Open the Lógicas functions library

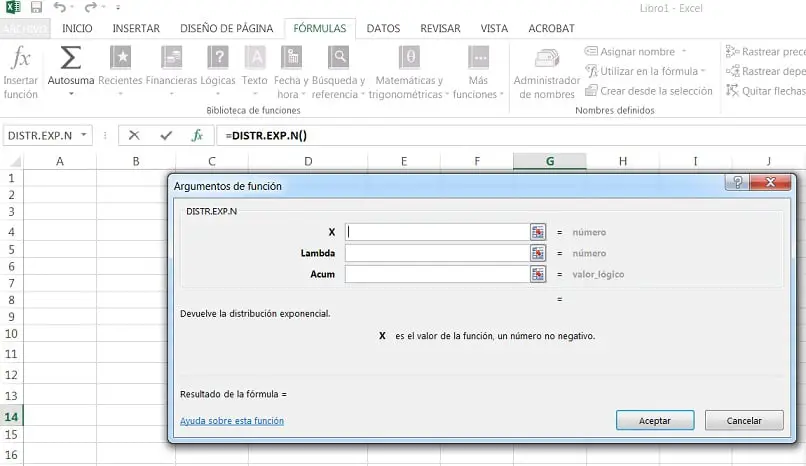pyautogui.click(x=218, y=71)
